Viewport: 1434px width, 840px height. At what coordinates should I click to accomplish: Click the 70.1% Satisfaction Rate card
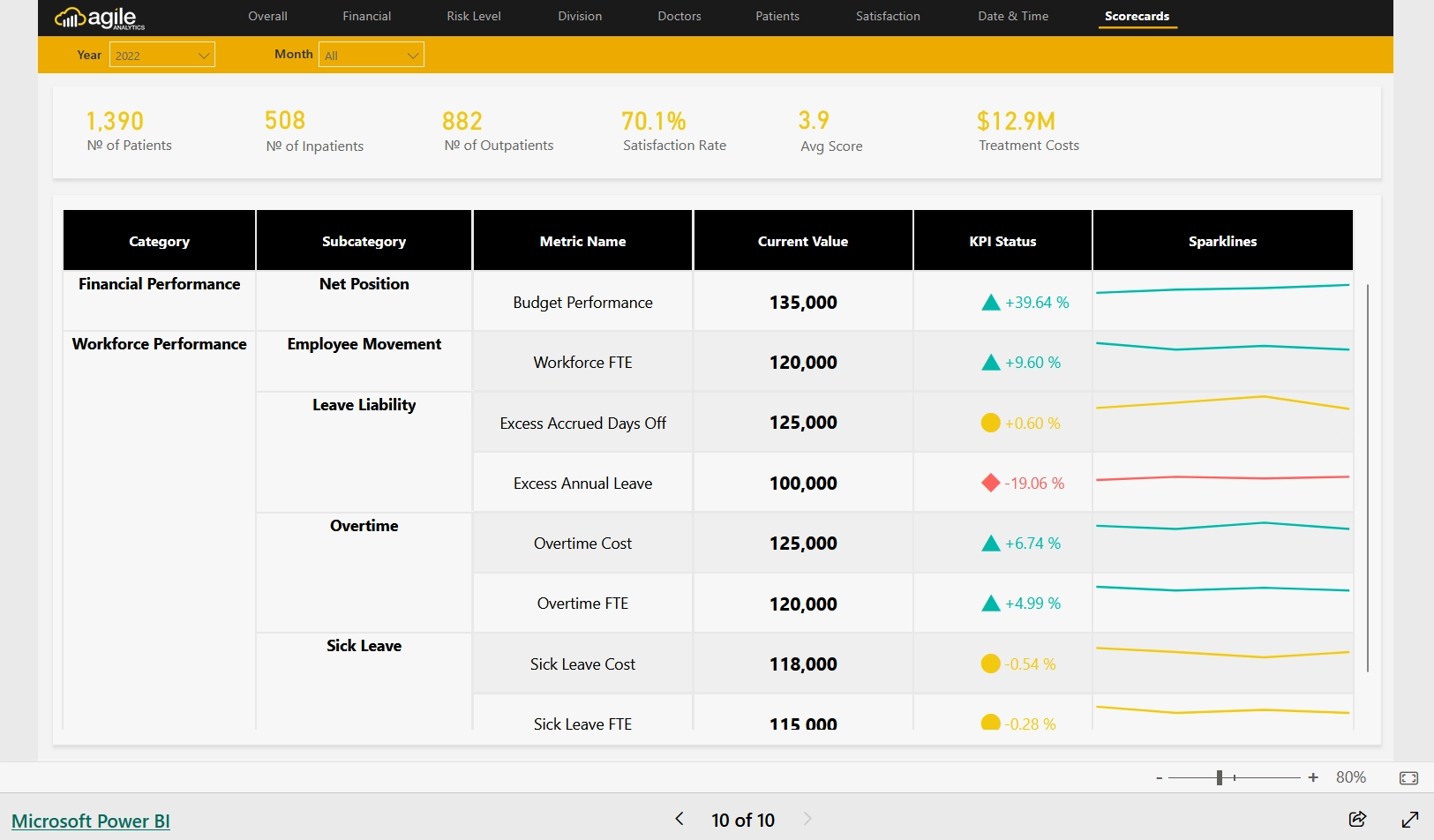(x=674, y=131)
